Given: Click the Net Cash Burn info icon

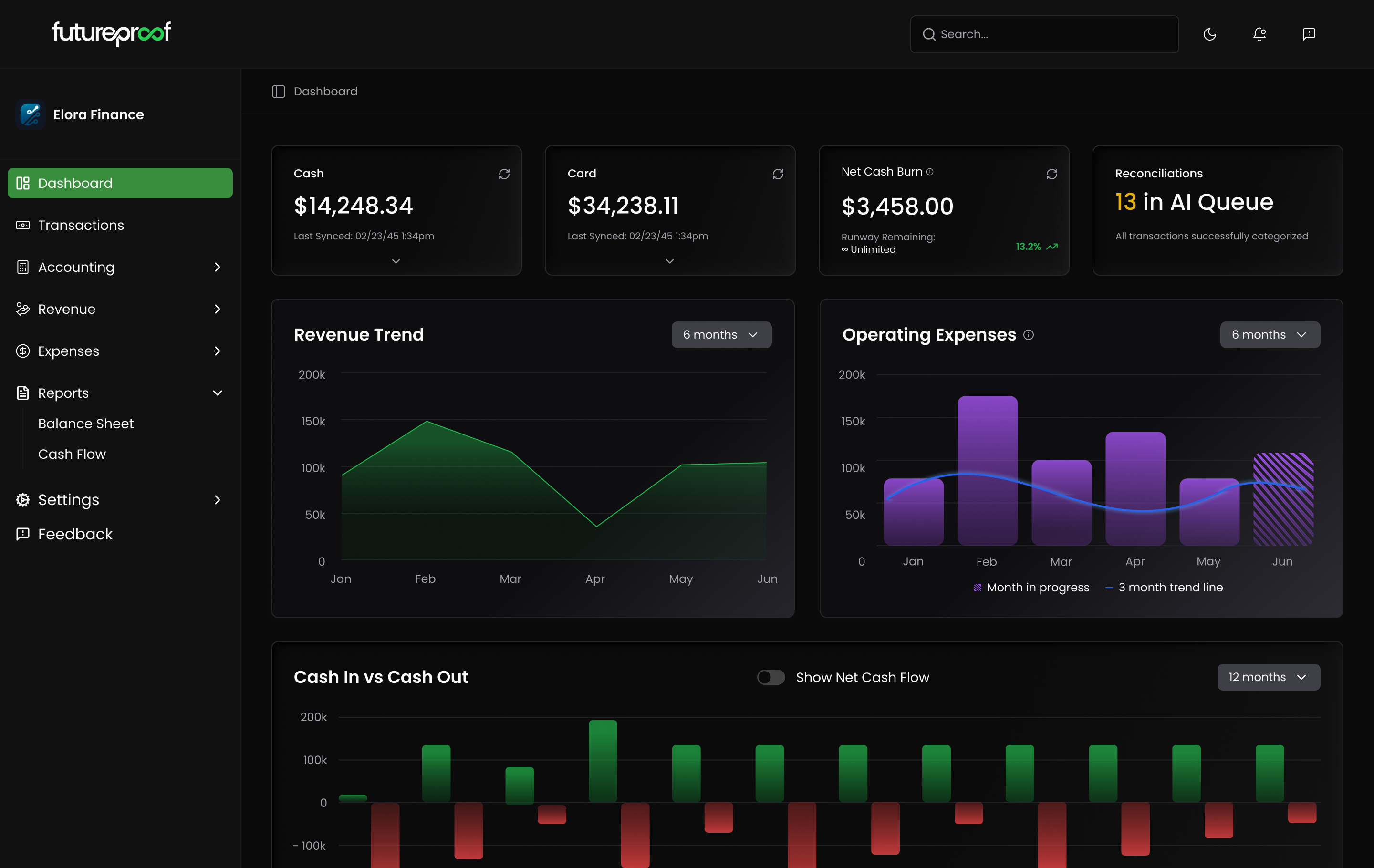Looking at the screenshot, I should (929, 172).
